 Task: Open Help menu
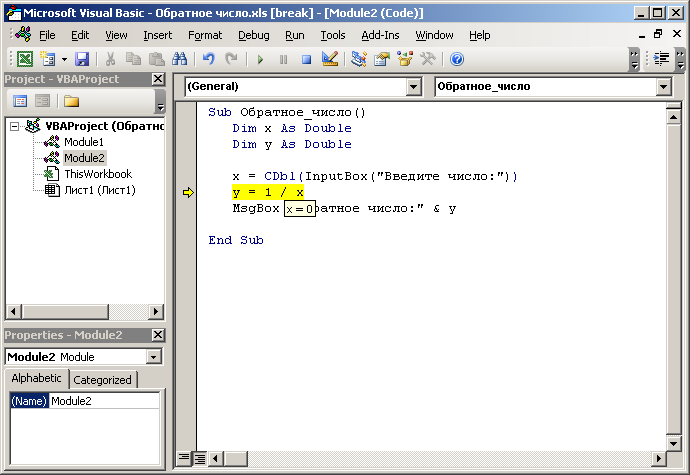click(x=479, y=35)
